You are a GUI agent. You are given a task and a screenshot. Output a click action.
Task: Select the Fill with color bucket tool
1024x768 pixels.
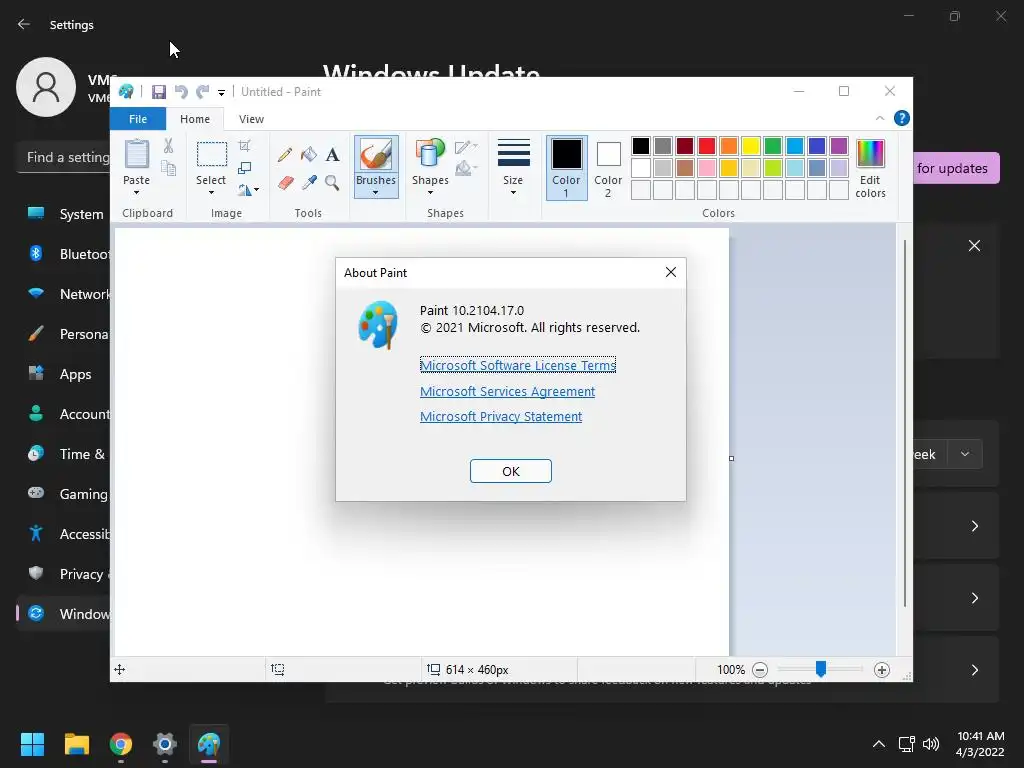[x=308, y=155]
